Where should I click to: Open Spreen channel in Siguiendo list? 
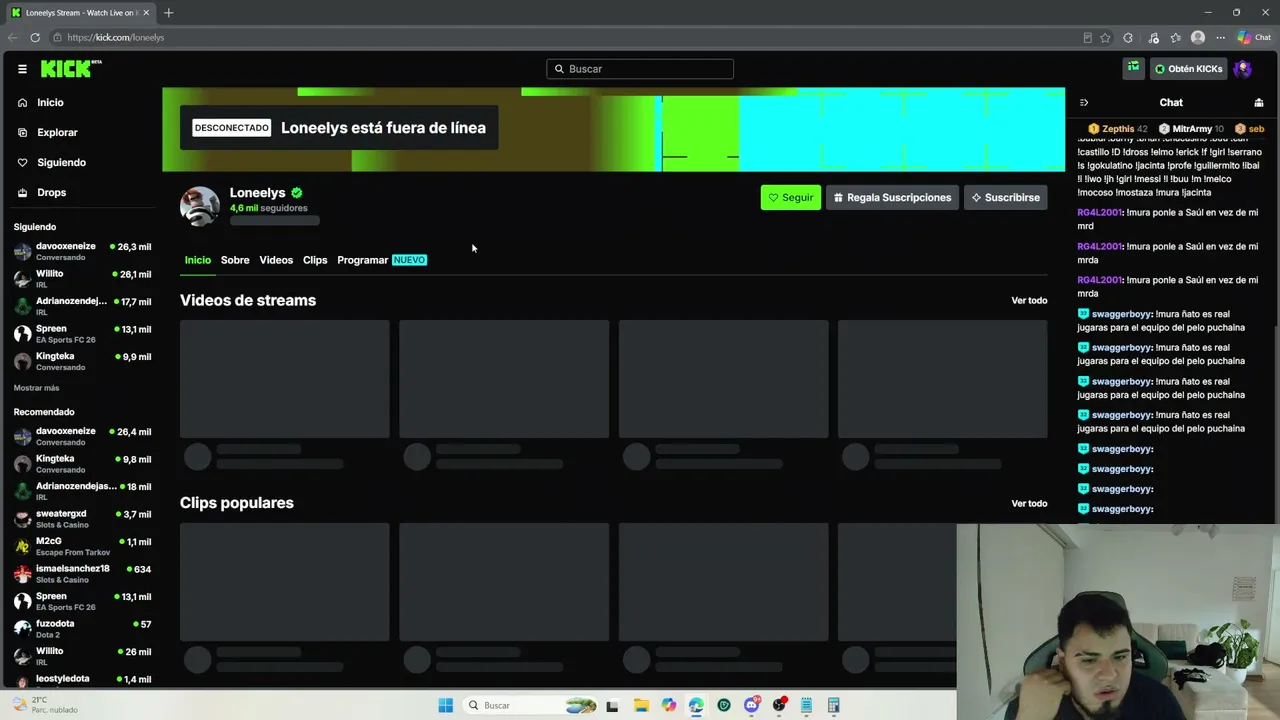tap(82, 334)
